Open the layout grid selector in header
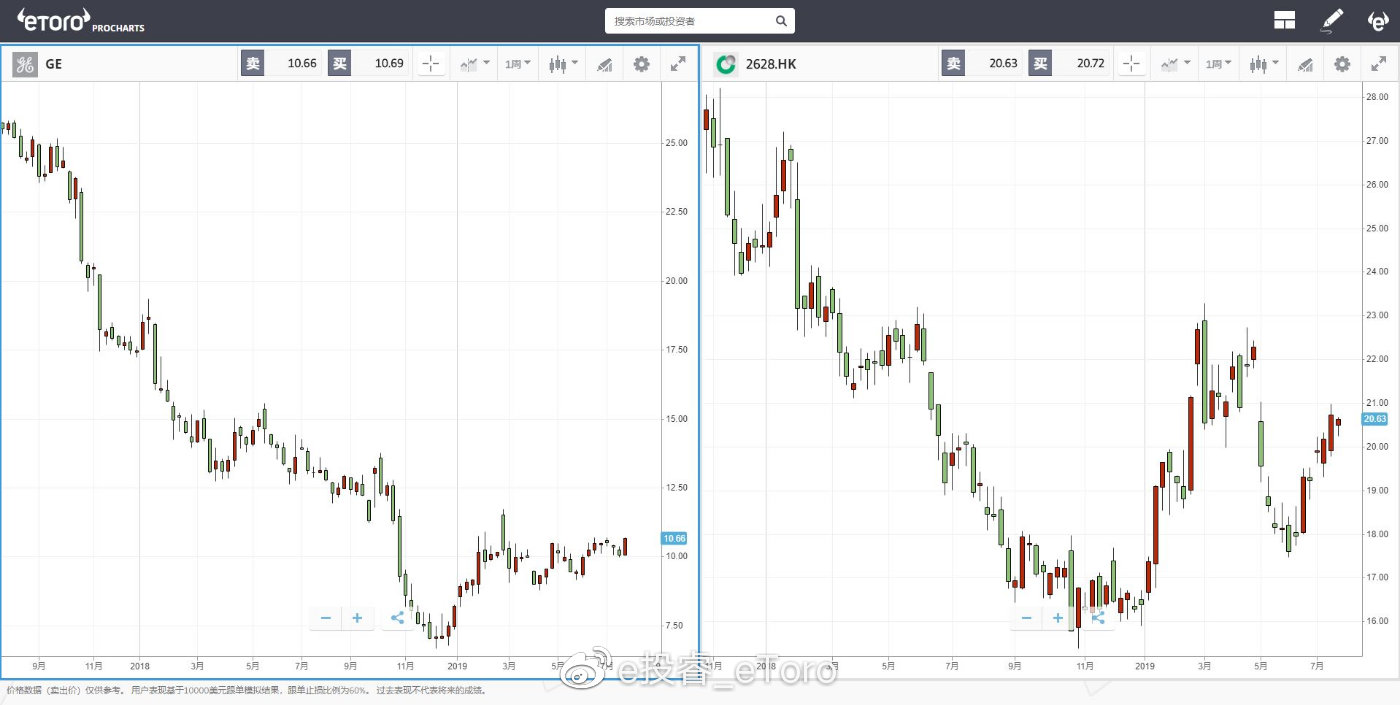Viewport: 1400px width, 705px height. [x=1284, y=20]
